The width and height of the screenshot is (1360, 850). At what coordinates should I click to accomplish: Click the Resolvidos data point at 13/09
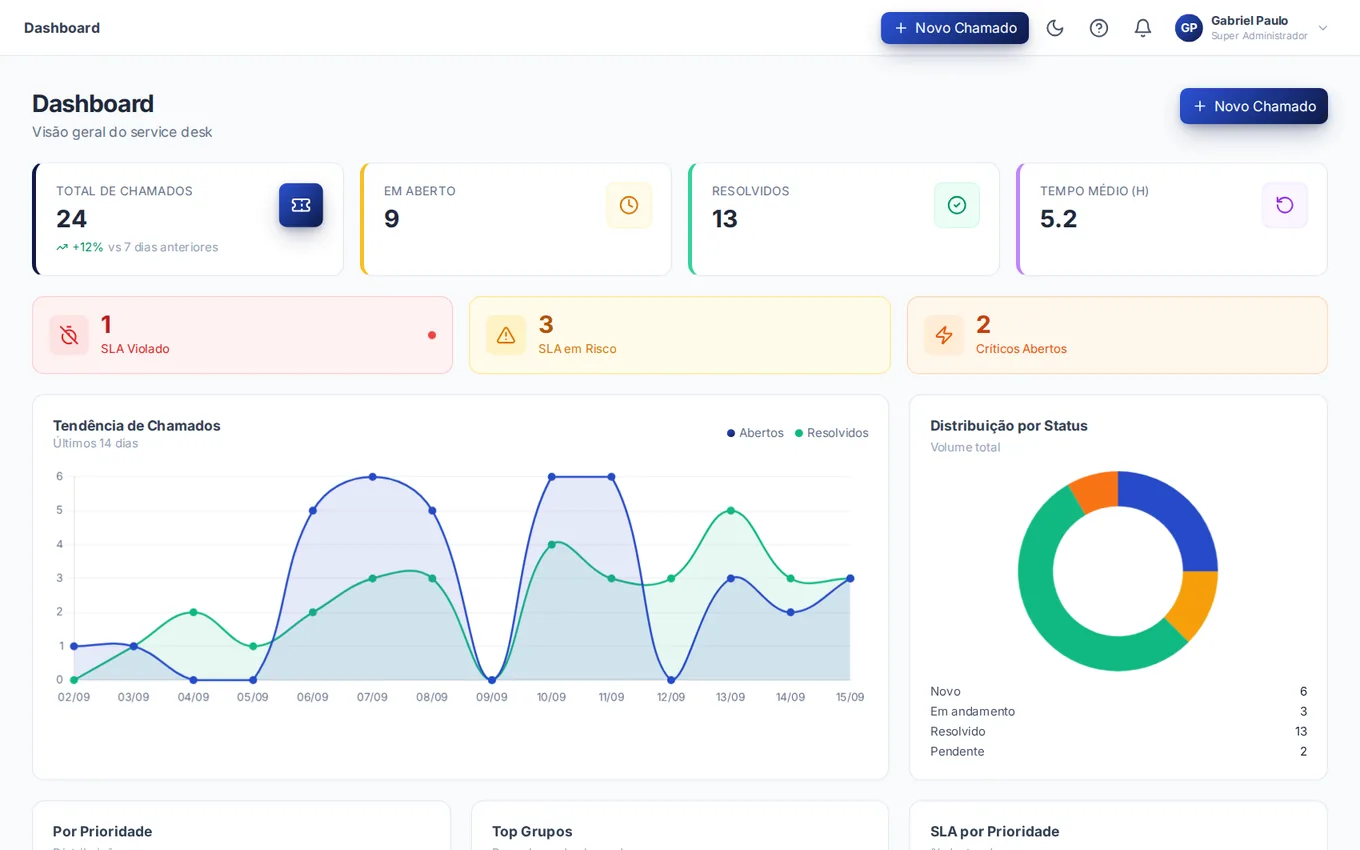tap(731, 511)
